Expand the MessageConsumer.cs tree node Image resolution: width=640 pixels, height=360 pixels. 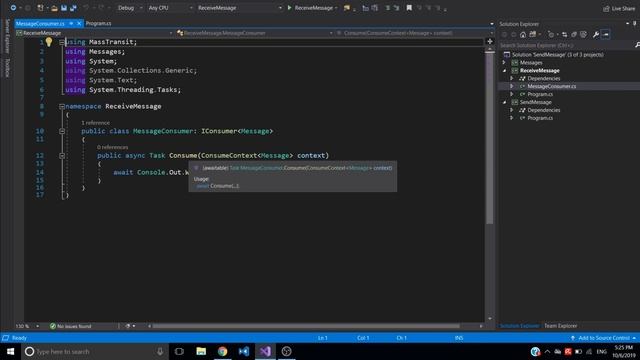tap(511, 86)
